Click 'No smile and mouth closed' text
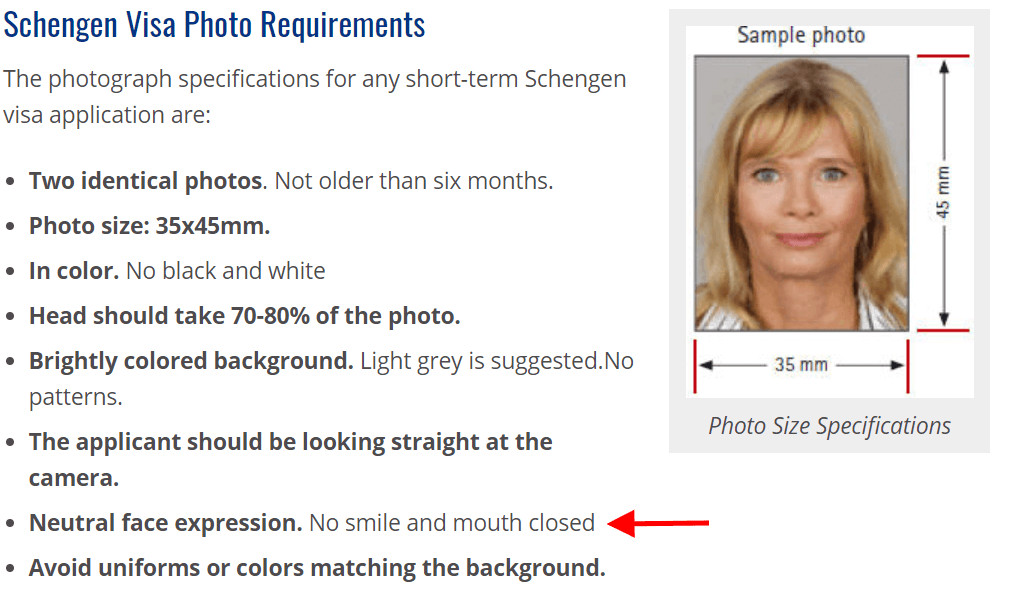Screen dimensions: 1012x595 452,523
